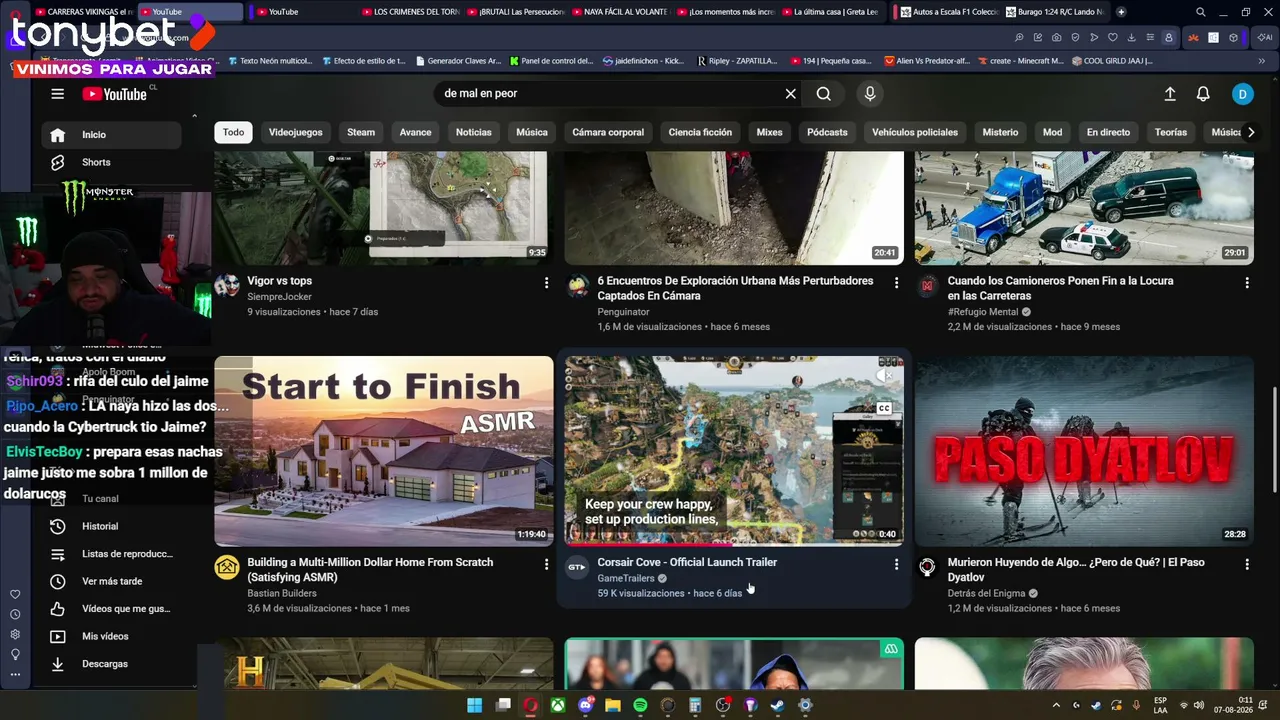
Task: Visit the "Penguinator" channel link
Action: [x=623, y=312]
